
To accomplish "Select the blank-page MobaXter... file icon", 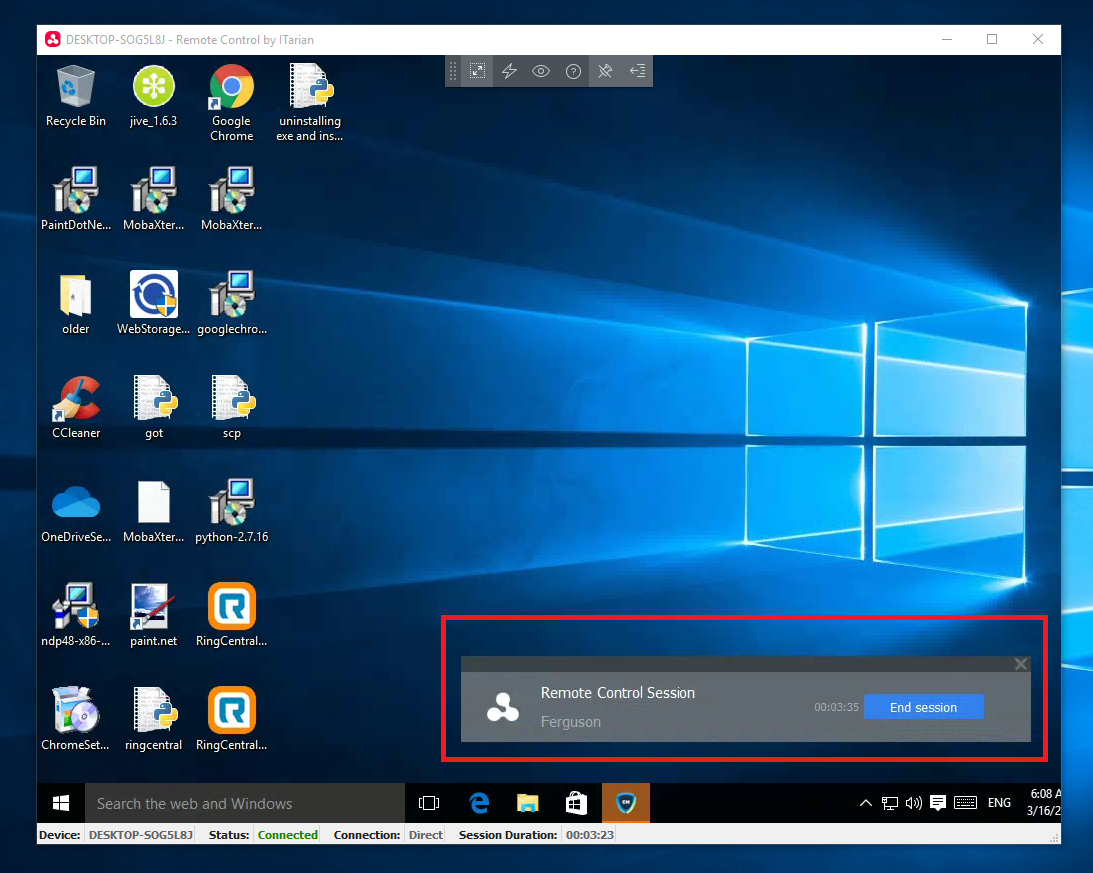I will tap(153, 512).
